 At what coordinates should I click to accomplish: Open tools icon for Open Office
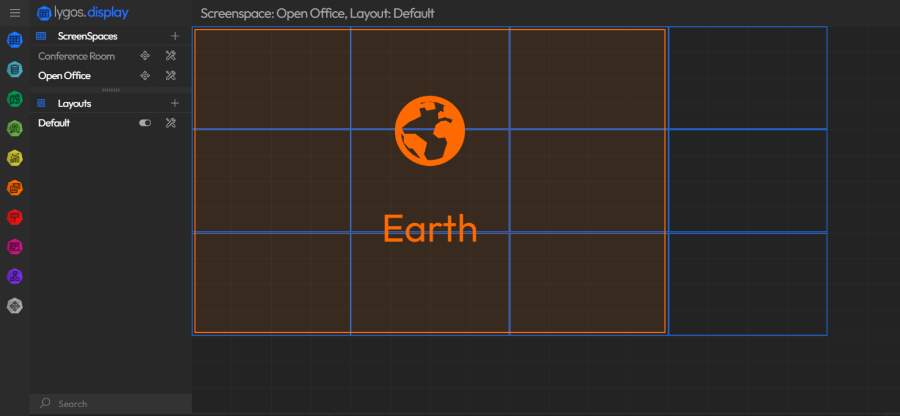click(170, 75)
